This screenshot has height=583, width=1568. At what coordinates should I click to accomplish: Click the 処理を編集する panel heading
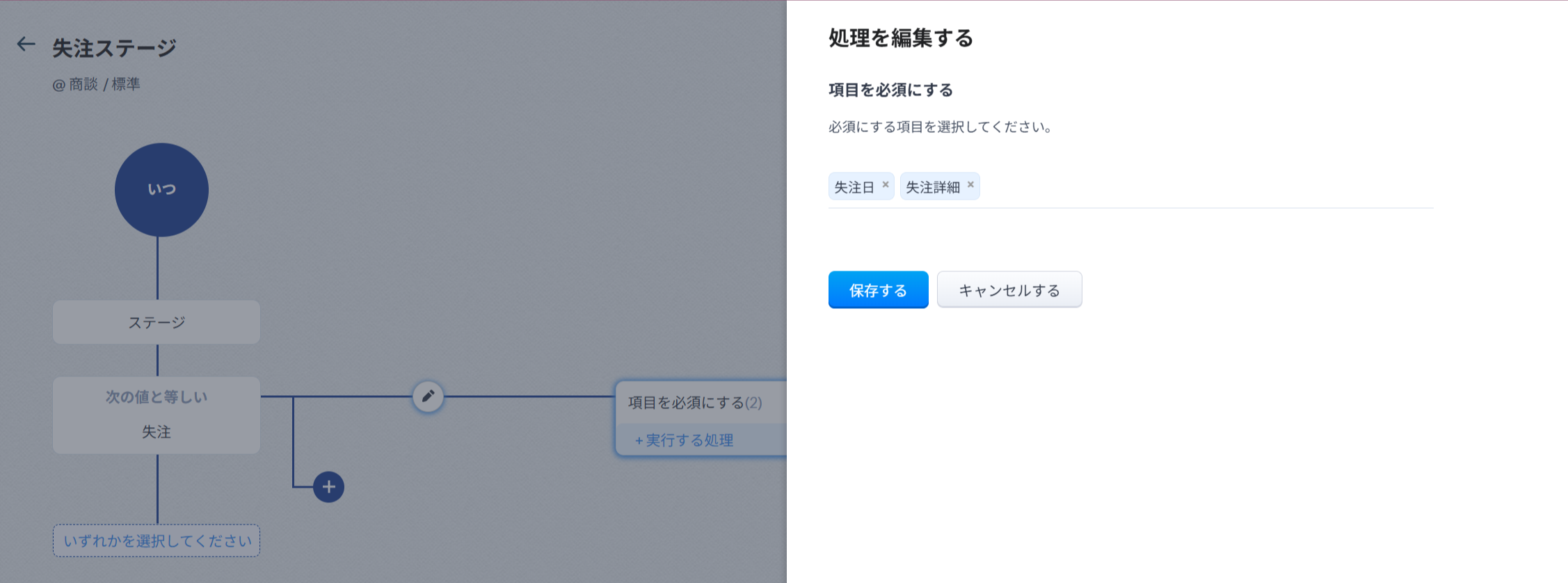pos(900,38)
